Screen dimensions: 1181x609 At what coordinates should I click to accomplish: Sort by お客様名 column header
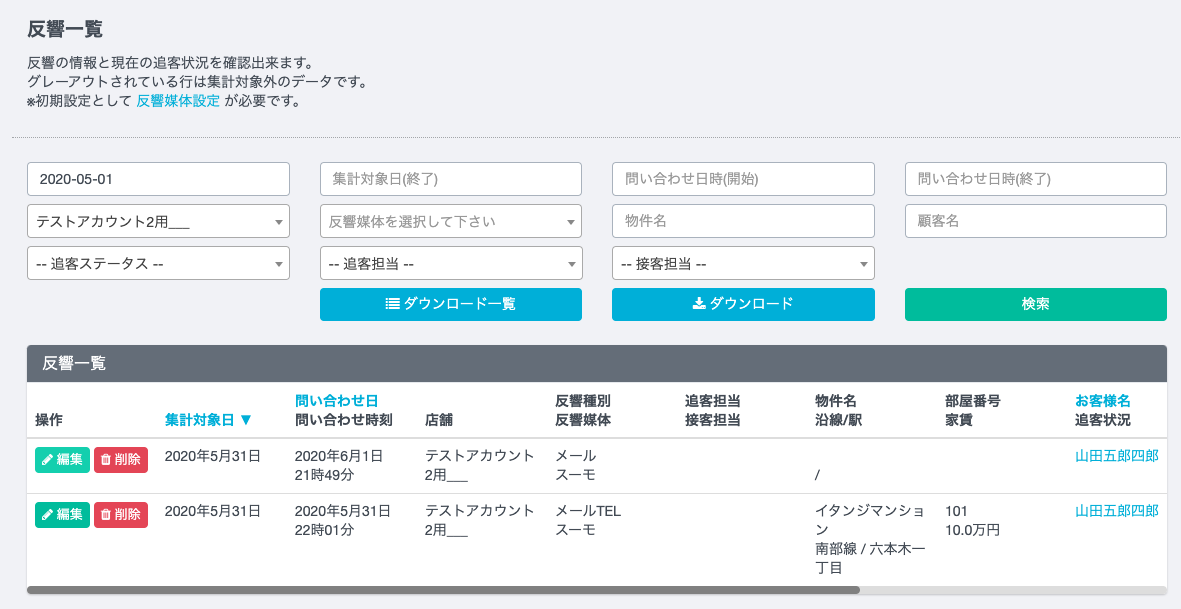click(x=1103, y=401)
